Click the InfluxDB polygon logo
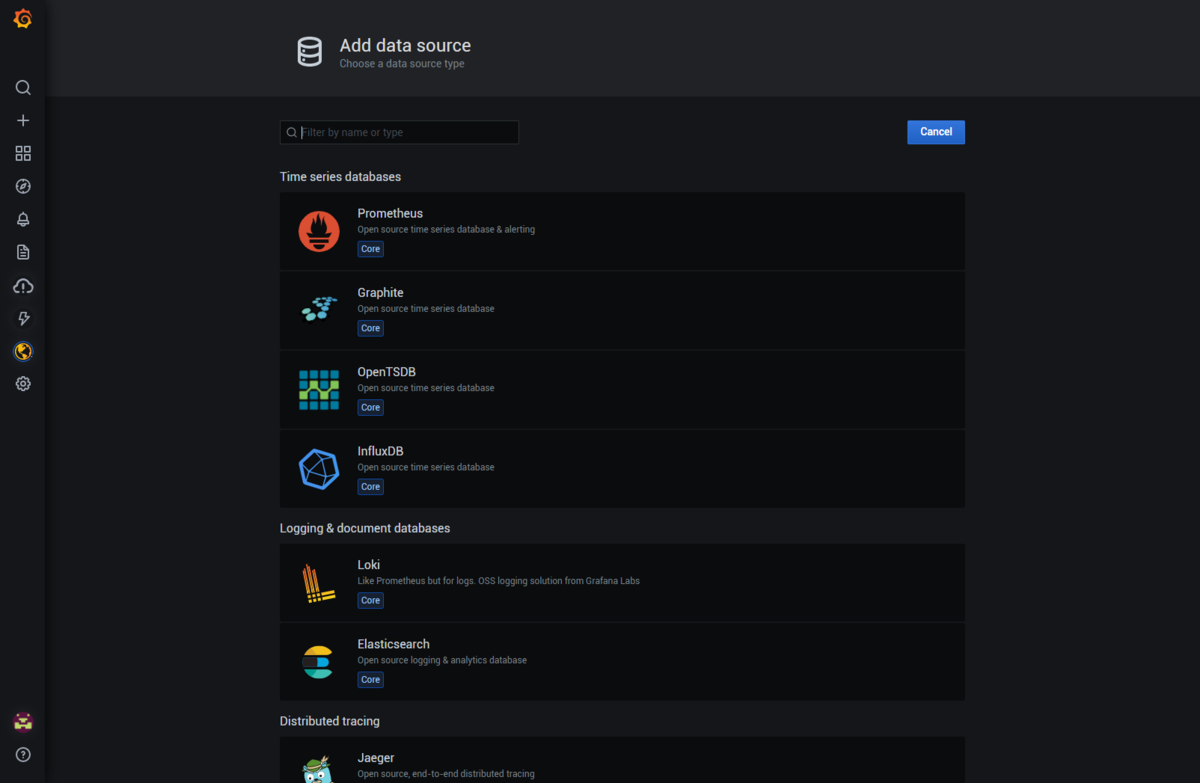Screen dimensions: 1200x783 (x=319, y=469)
